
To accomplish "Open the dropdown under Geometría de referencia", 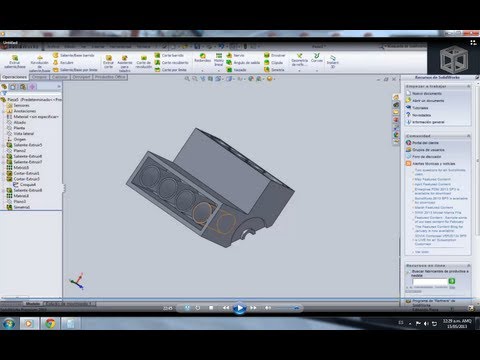I will [x=299, y=71].
